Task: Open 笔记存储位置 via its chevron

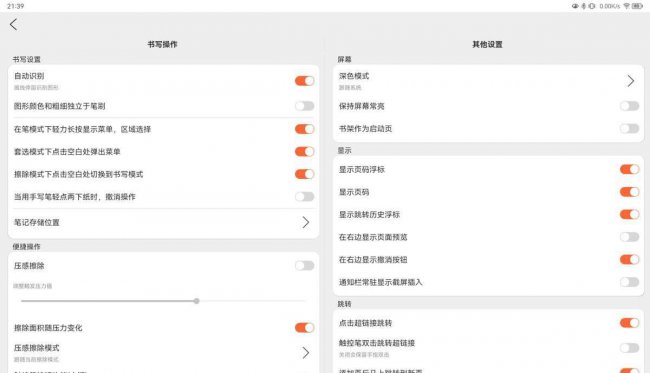Action: point(306,223)
